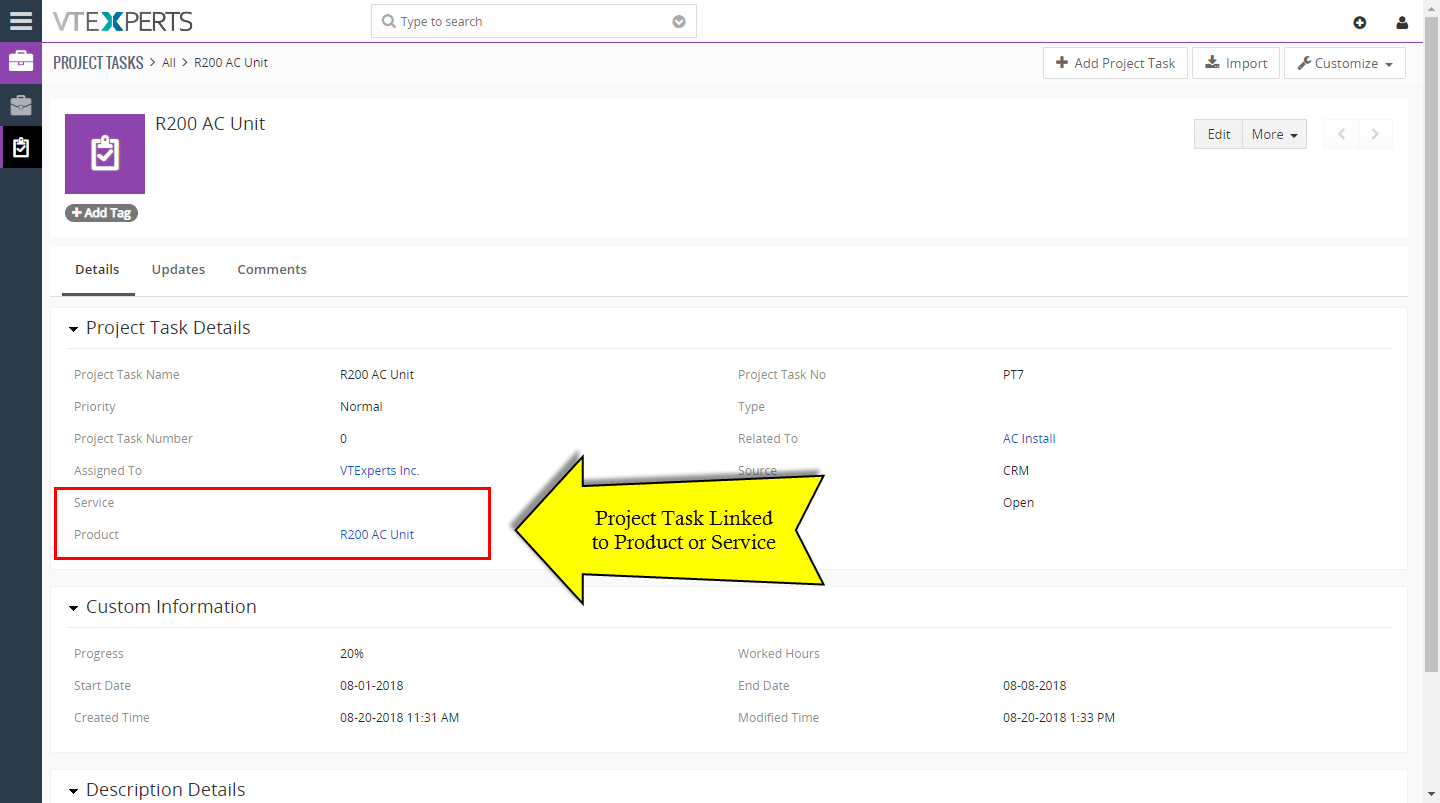The image size is (1440, 803).
Task: Switch to the Details tab
Action: 97,269
